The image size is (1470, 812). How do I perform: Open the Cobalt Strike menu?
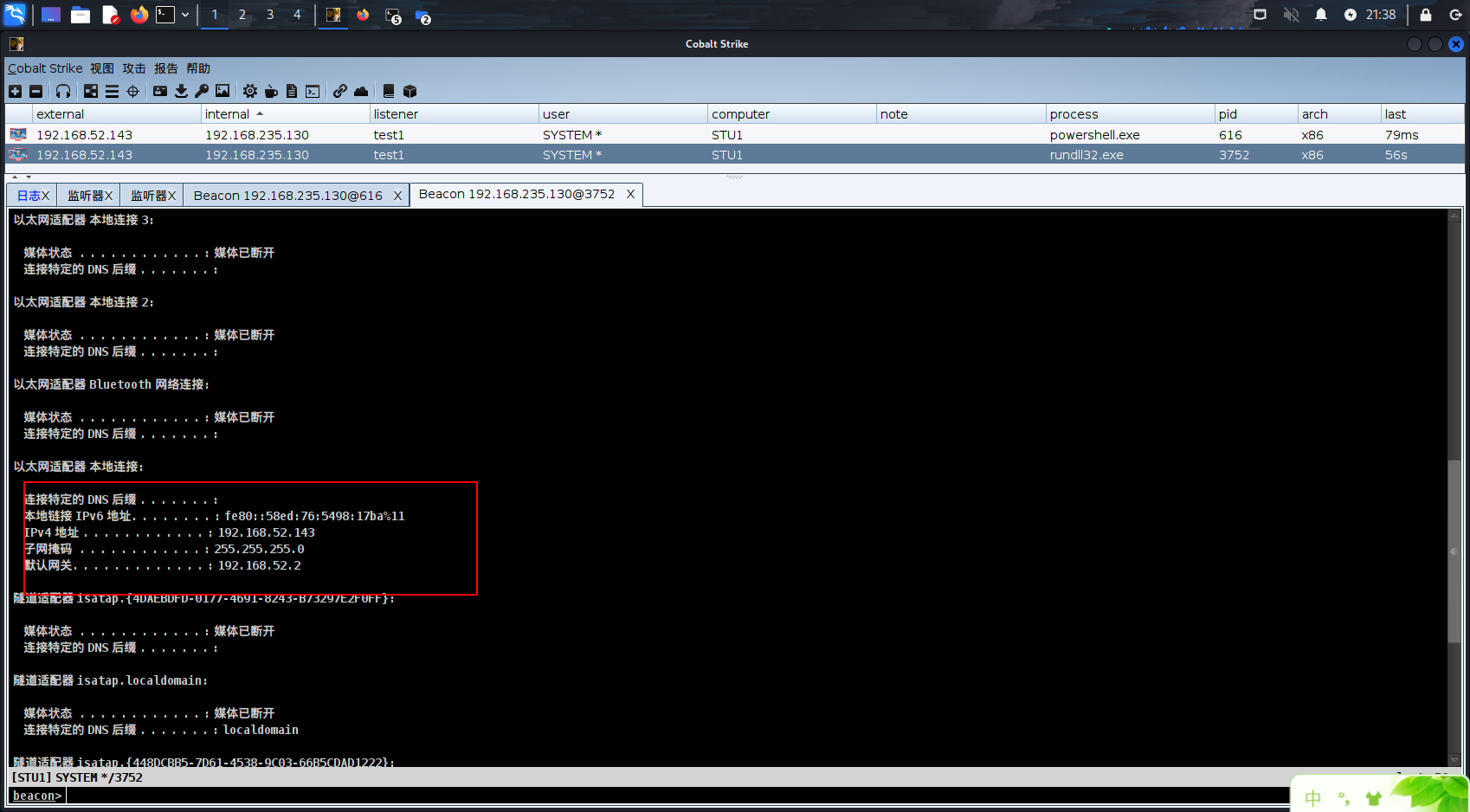click(x=45, y=68)
